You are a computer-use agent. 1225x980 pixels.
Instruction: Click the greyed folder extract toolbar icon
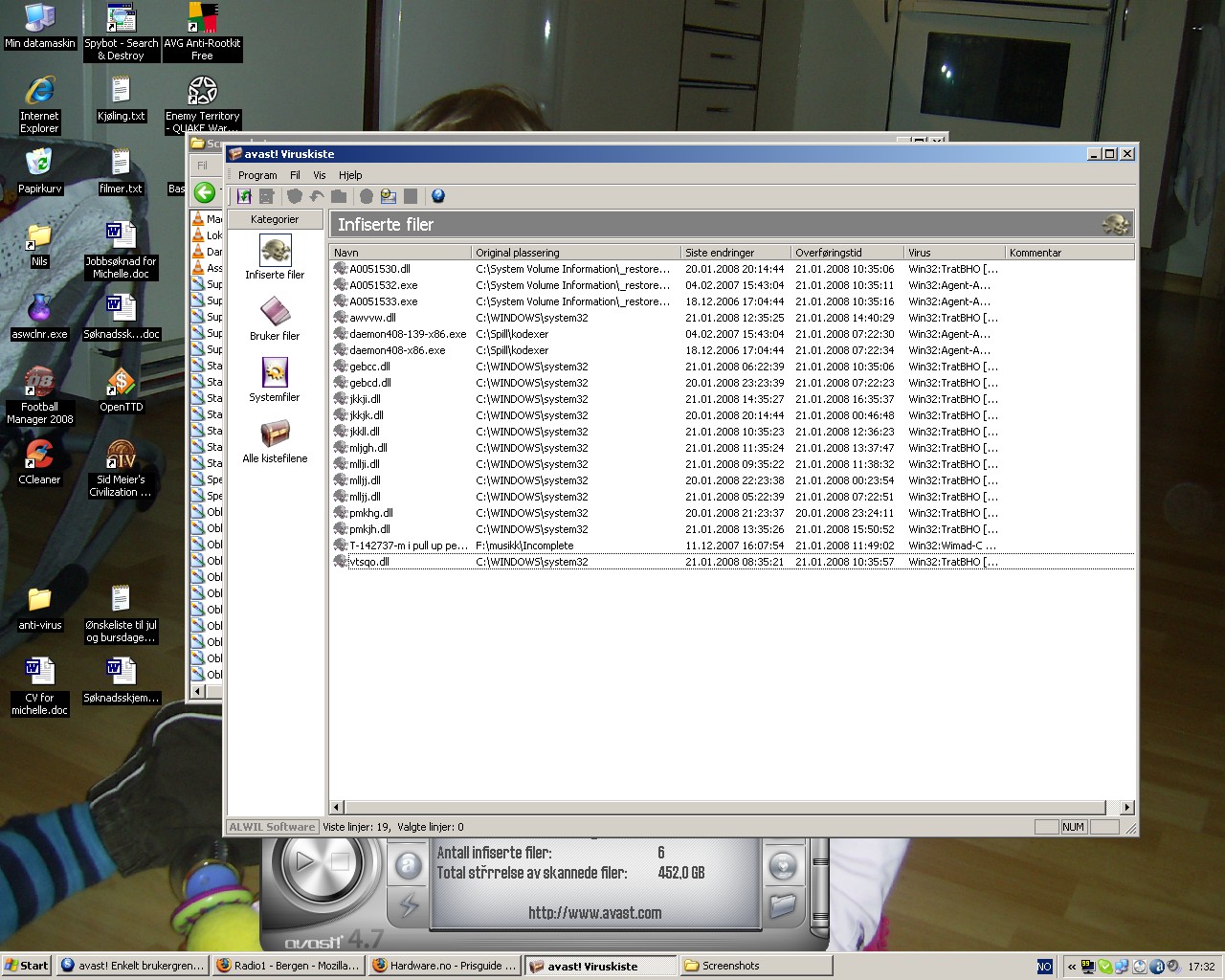point(339,196)
